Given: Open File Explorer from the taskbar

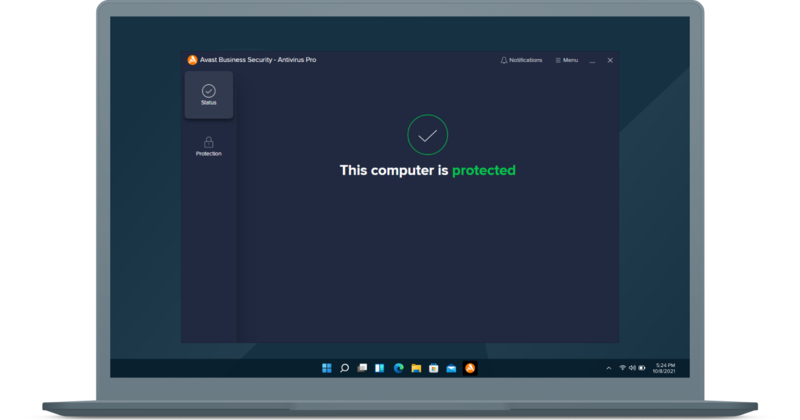Looking at the screenshot, I should [416, 368].
